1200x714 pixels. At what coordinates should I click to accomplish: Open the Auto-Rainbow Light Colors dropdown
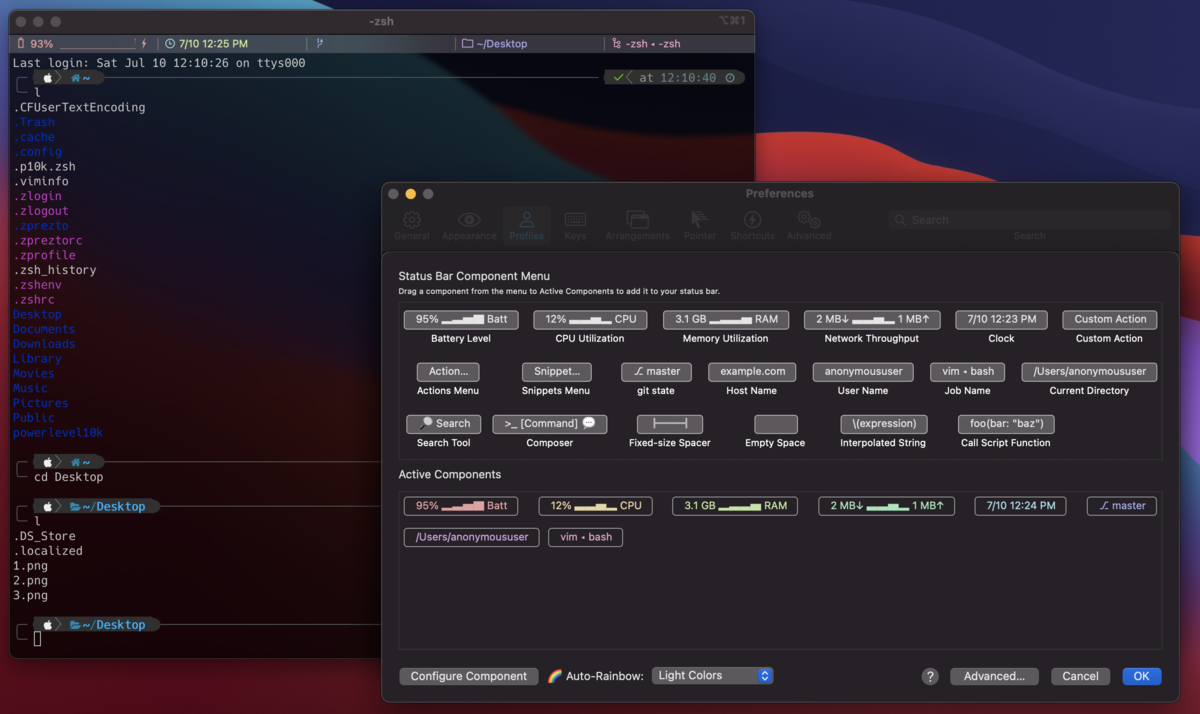(x=712, y=676)
